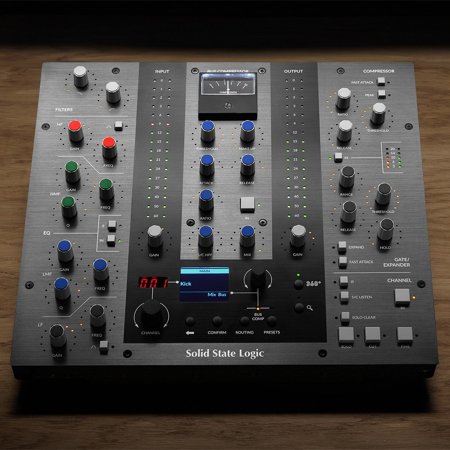Click the black LF FREQ knob
The height and width of the screenshot is (450, 450).
98,316
